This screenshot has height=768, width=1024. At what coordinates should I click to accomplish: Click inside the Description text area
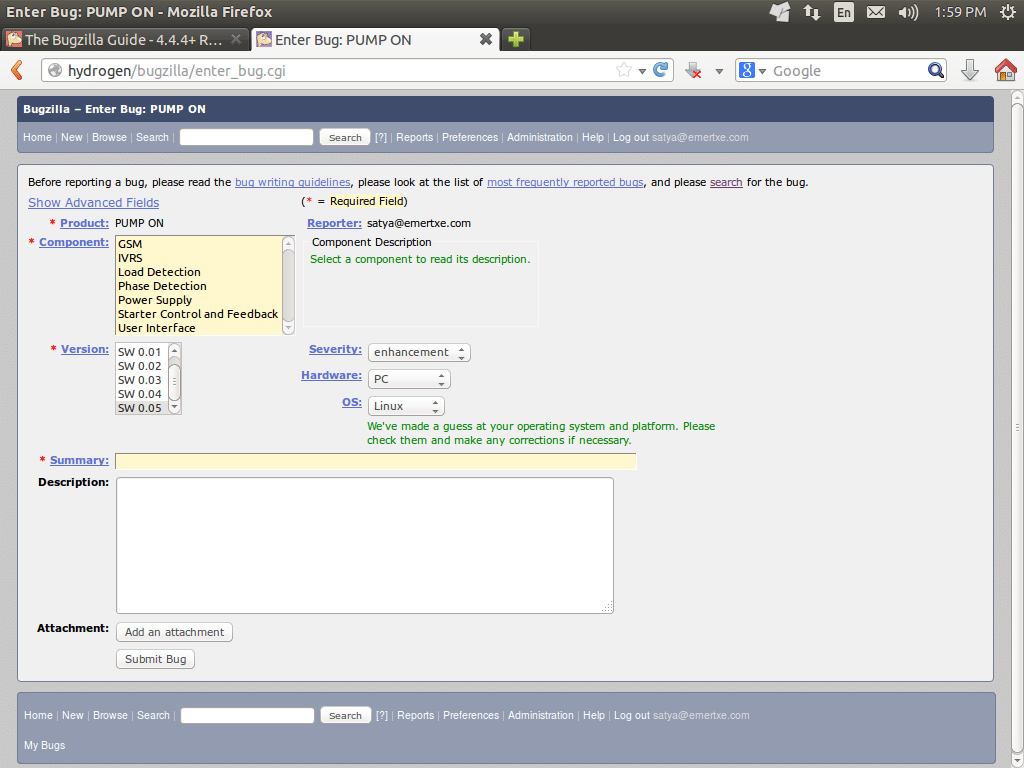pos(364,545)
